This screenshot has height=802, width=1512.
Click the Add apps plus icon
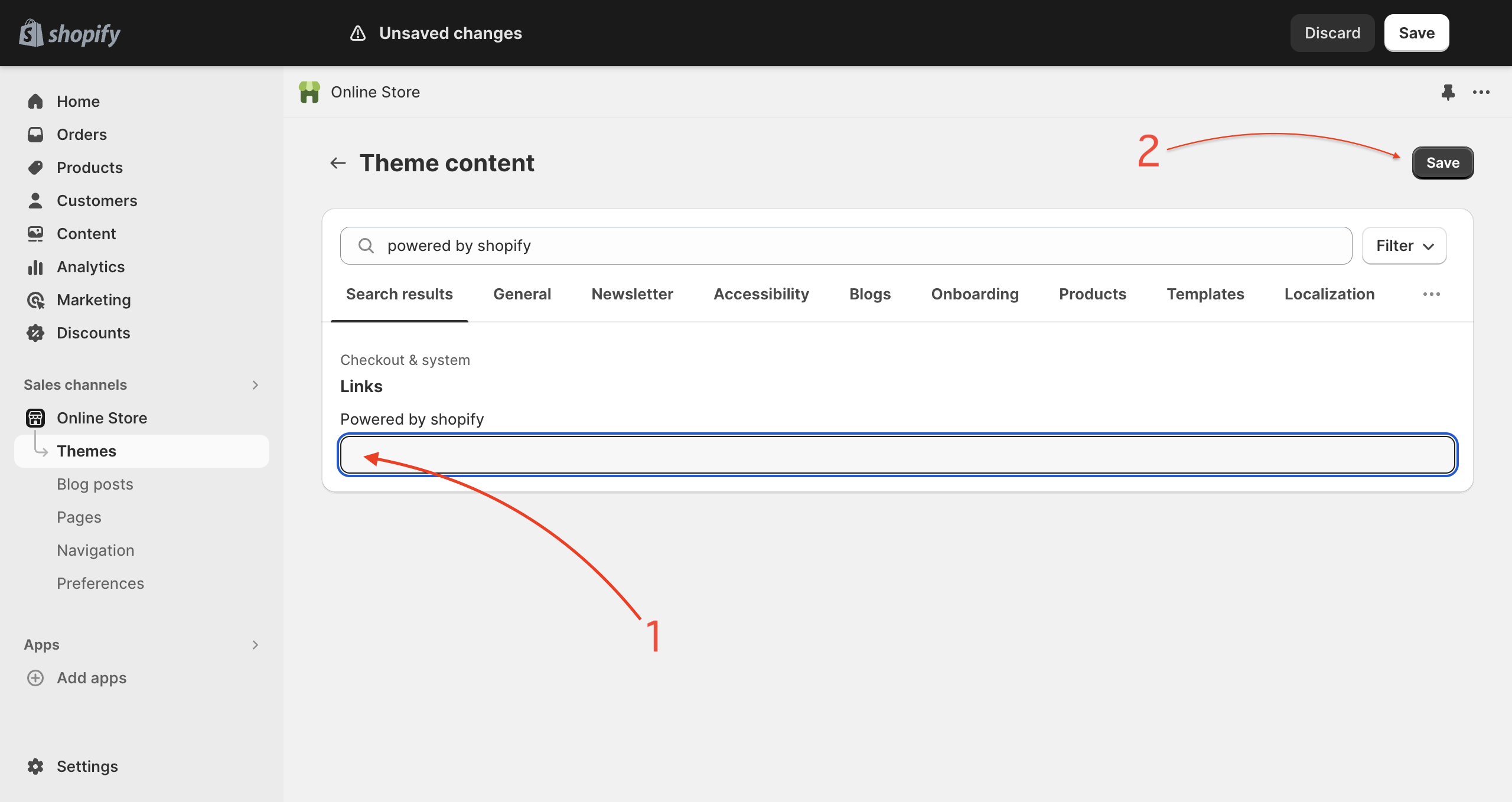pyautogui.click(x=35, y=678)
